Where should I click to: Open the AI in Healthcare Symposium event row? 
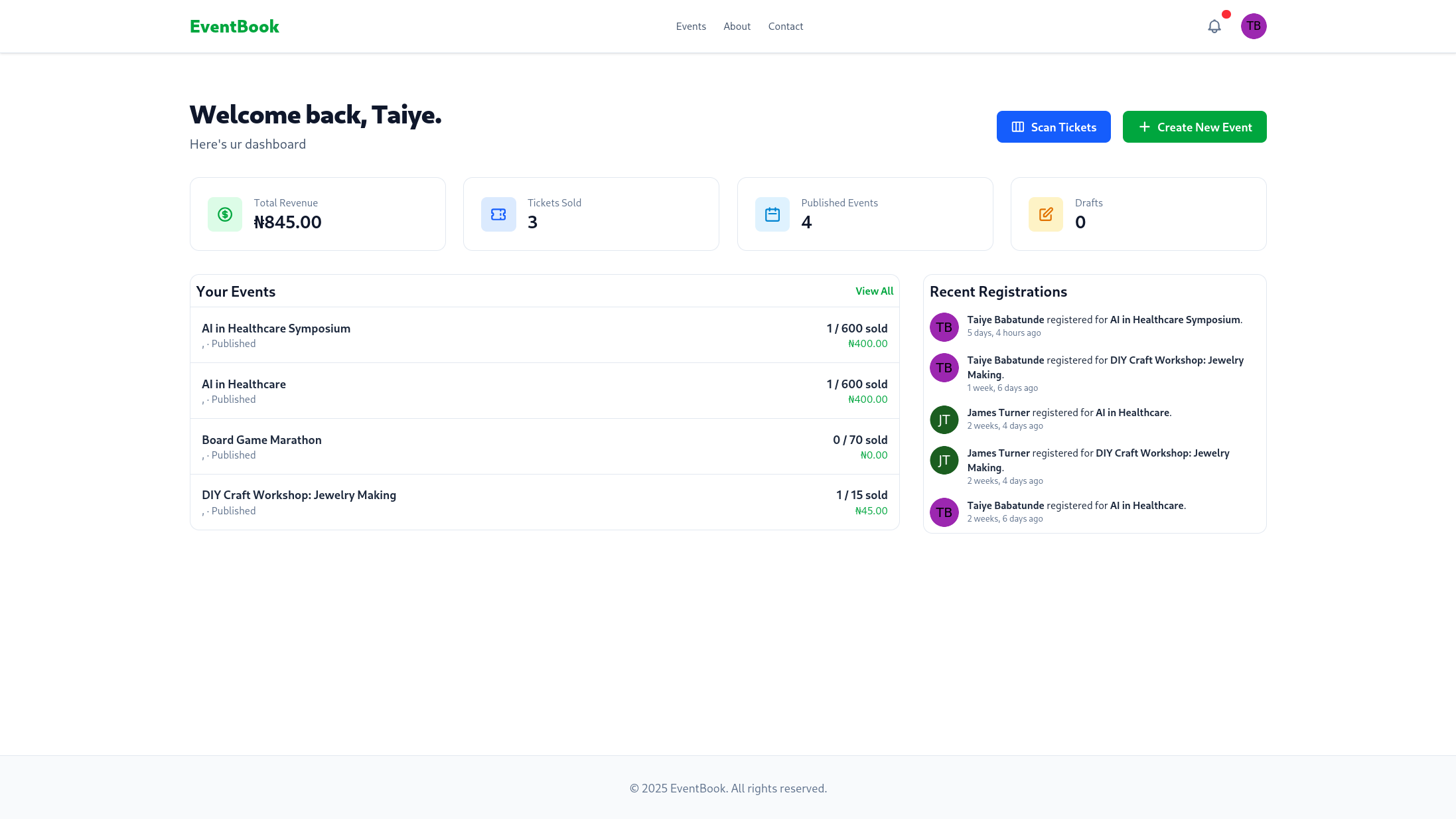pos(276,329)
